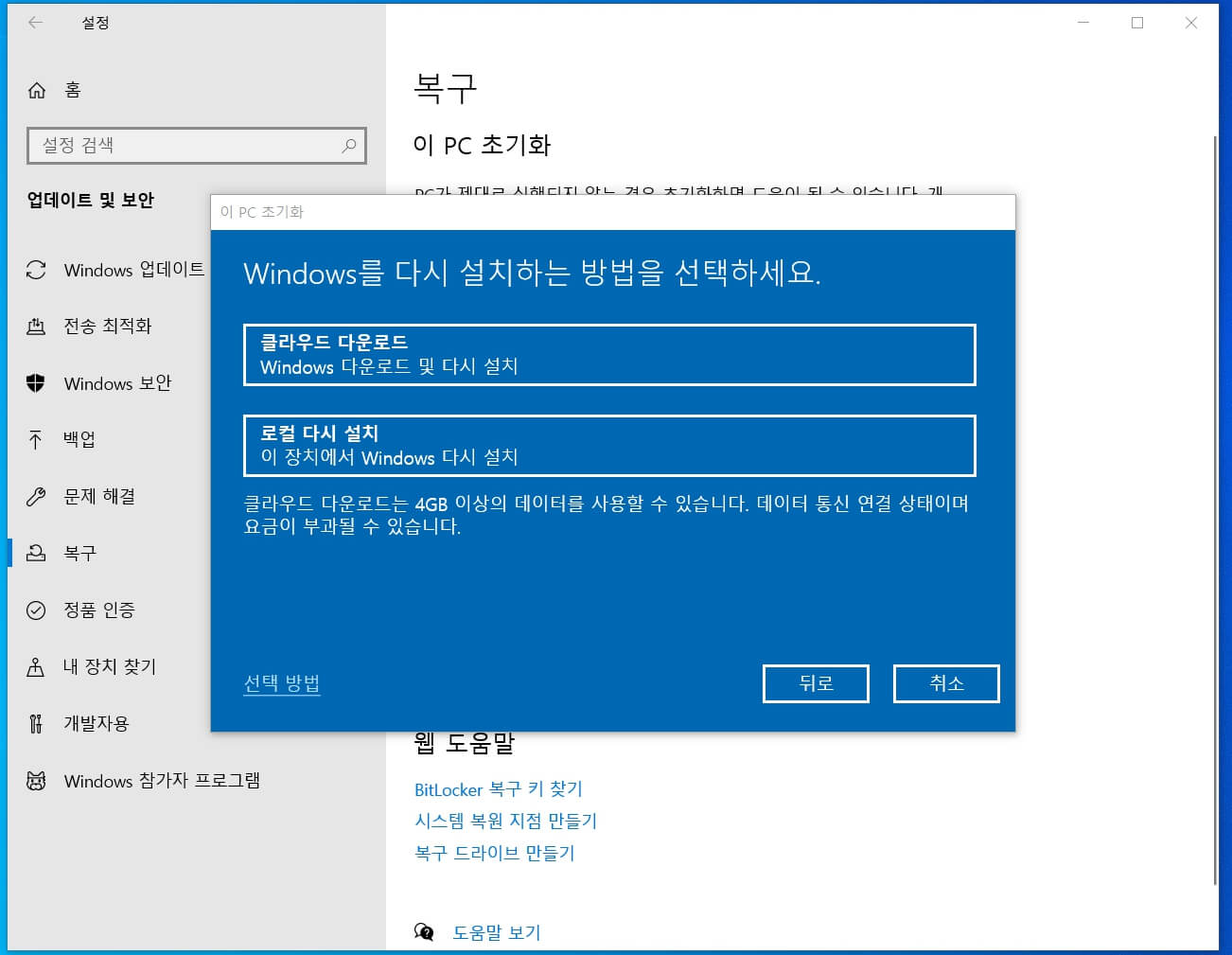Cancel the reset with the 취소 button
This screenshot has width=1232, height=955.
point(946,682)
